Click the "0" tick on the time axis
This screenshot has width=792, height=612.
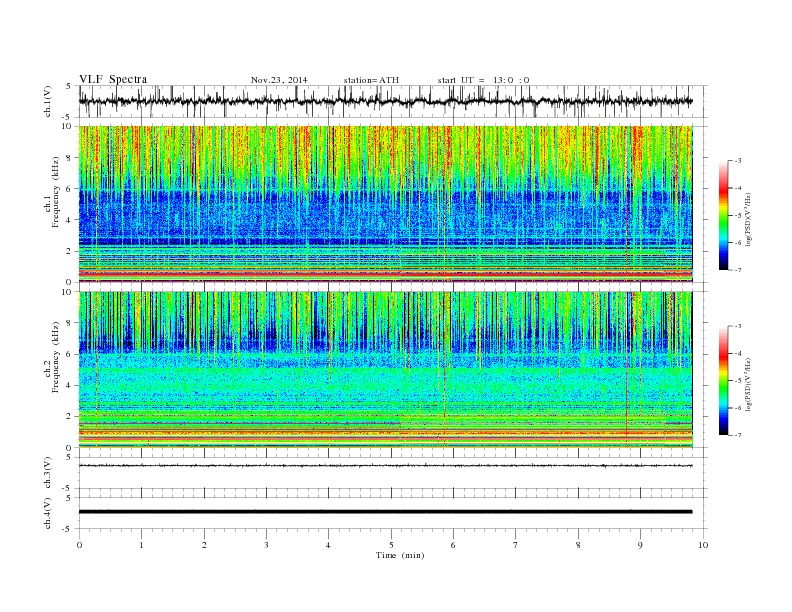pos(79,545)
